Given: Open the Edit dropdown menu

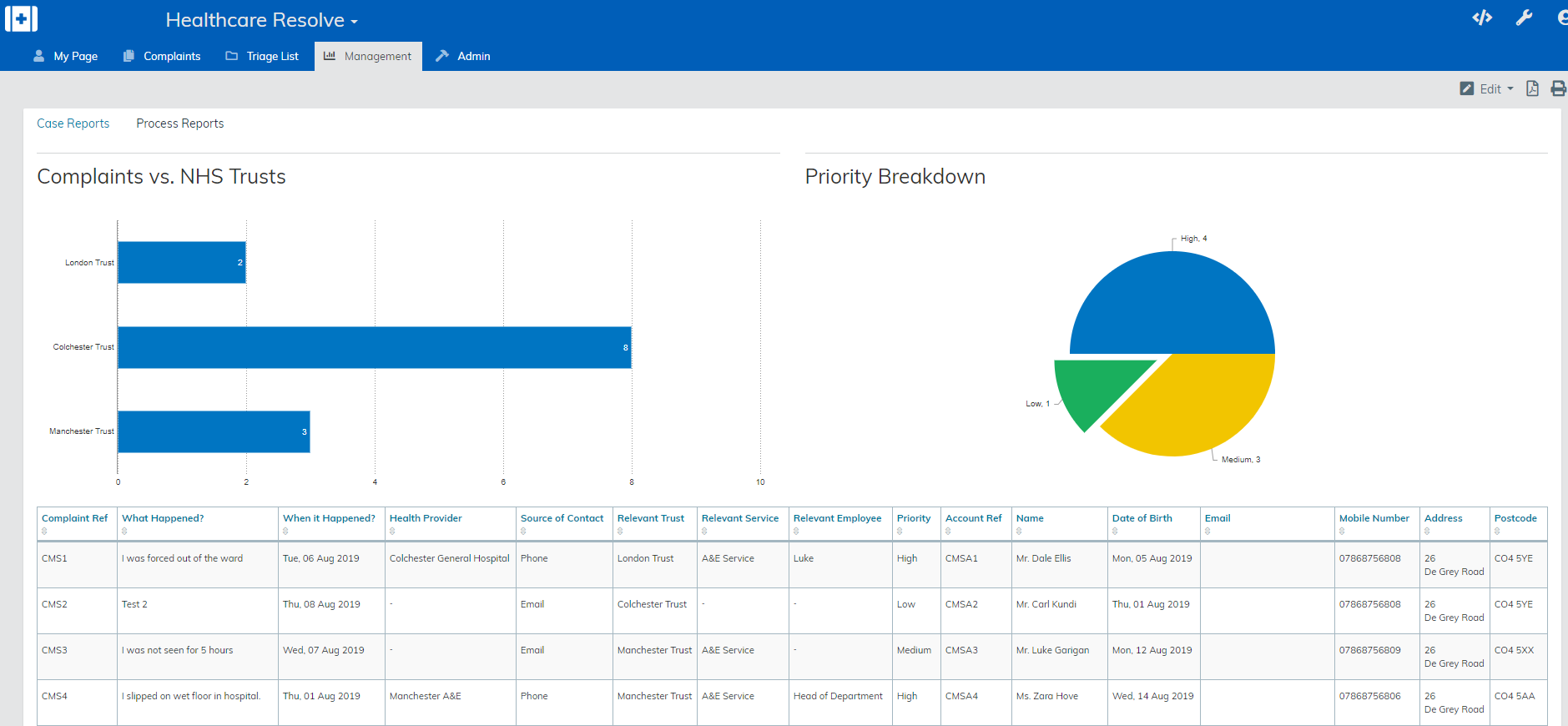Looking at the screenshot, I should 1487,88.
